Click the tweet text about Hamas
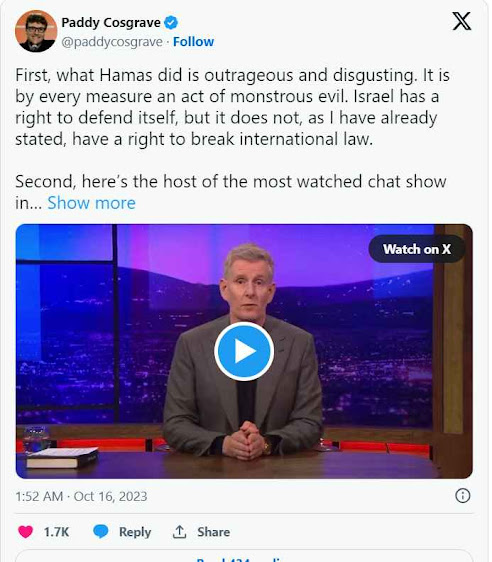The image size is (492, 562). click(x=232, y=107)
